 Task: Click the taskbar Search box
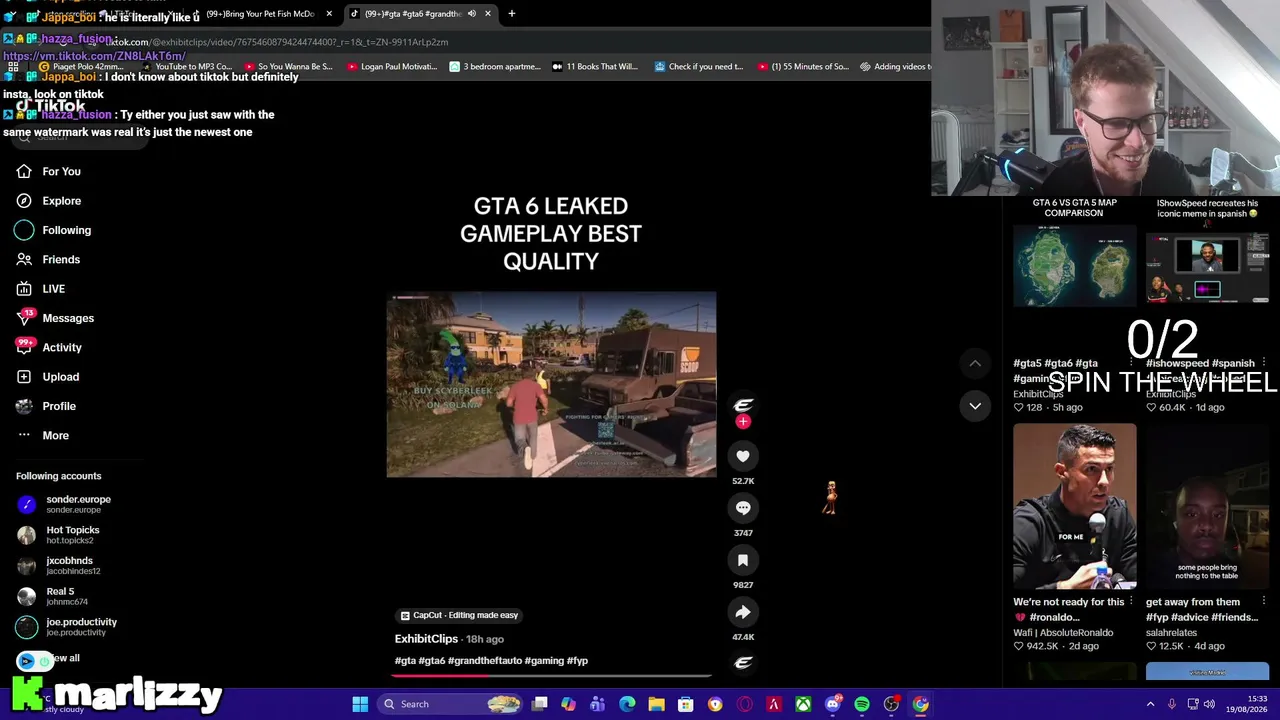(x=451, y=704)
